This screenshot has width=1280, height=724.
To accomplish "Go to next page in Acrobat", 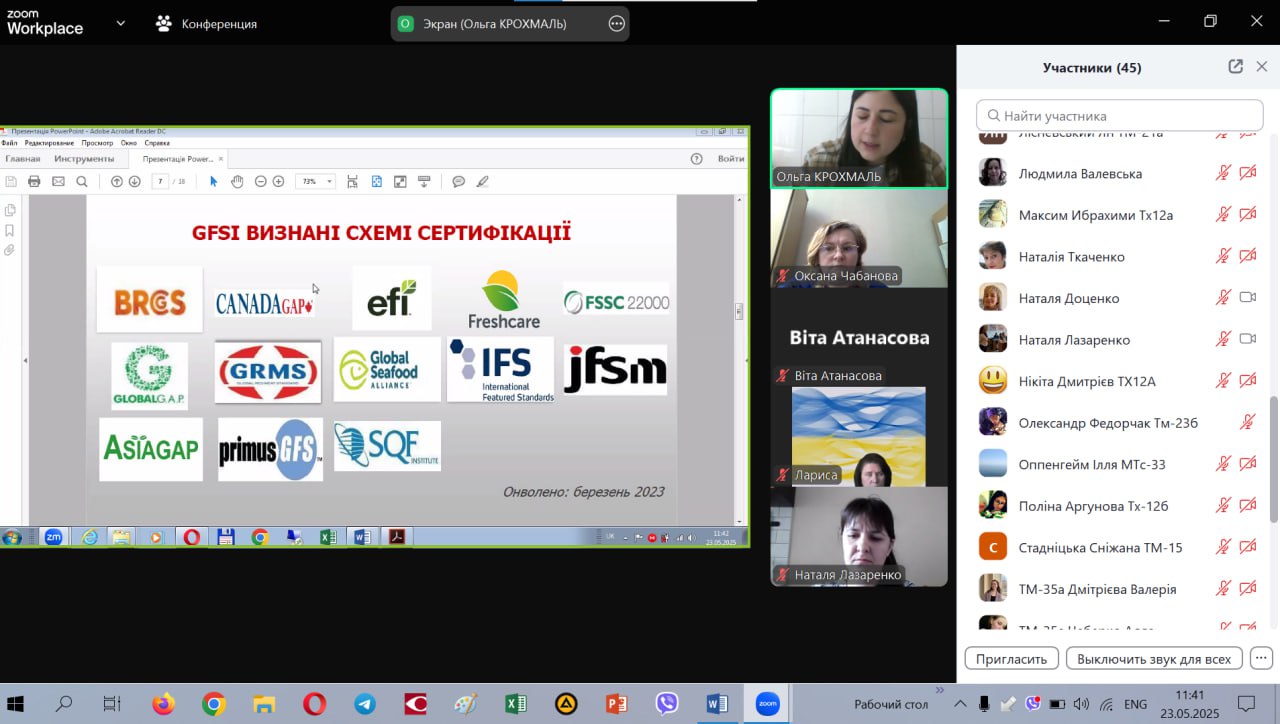I will coord(135,181).
